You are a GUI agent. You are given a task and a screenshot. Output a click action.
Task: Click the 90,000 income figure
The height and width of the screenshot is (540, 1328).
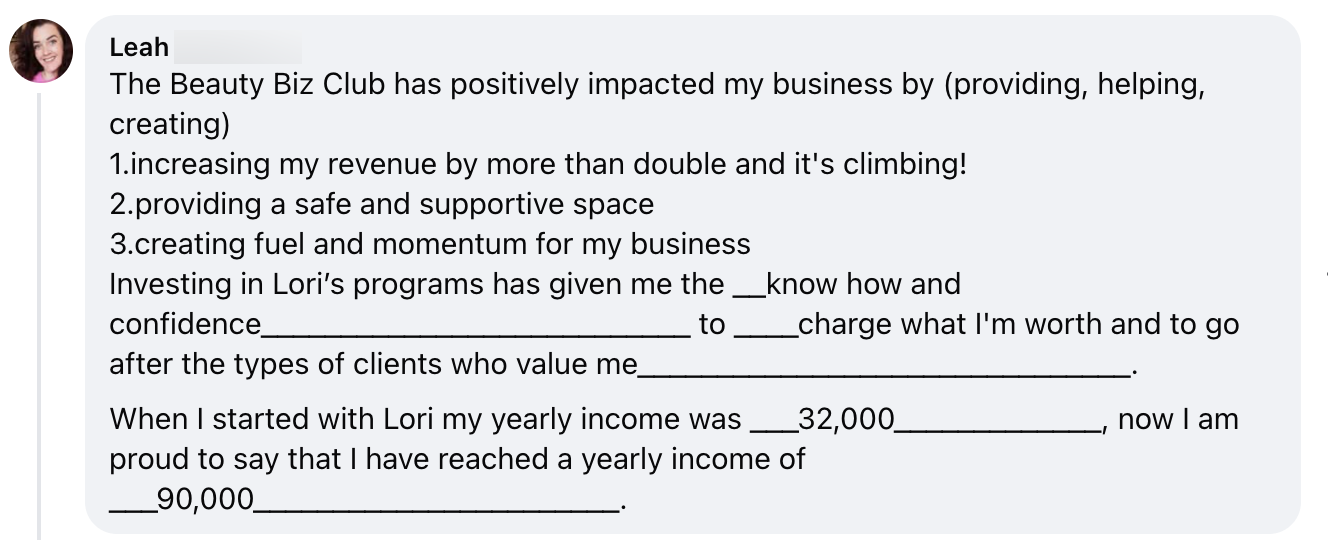tap(205, 499)
